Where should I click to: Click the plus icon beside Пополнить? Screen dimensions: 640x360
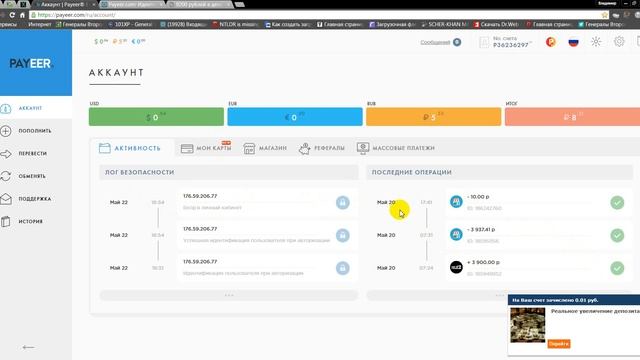click(x=6, y=131)
